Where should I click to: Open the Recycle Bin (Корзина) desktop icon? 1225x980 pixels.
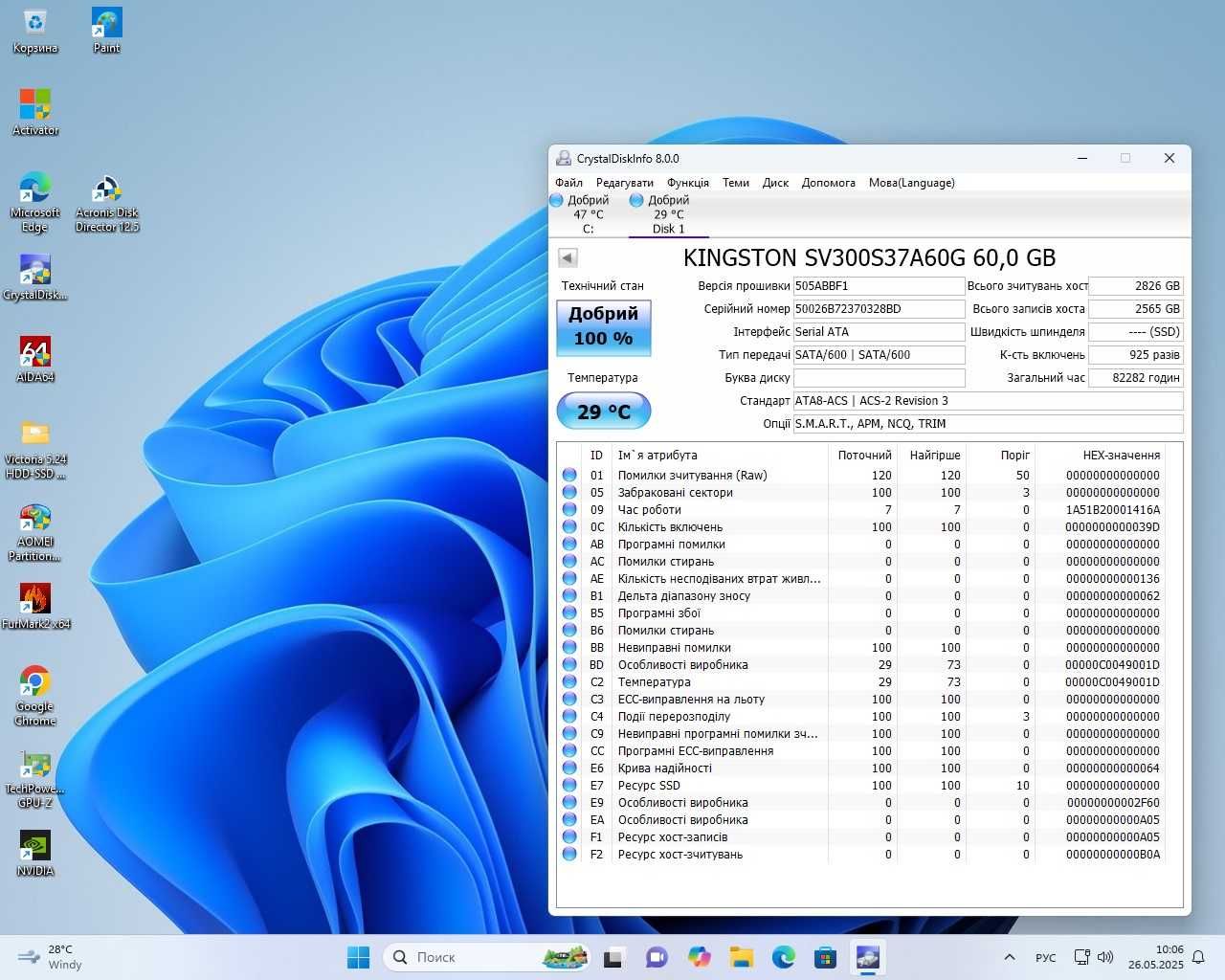[x=35, y=30]
